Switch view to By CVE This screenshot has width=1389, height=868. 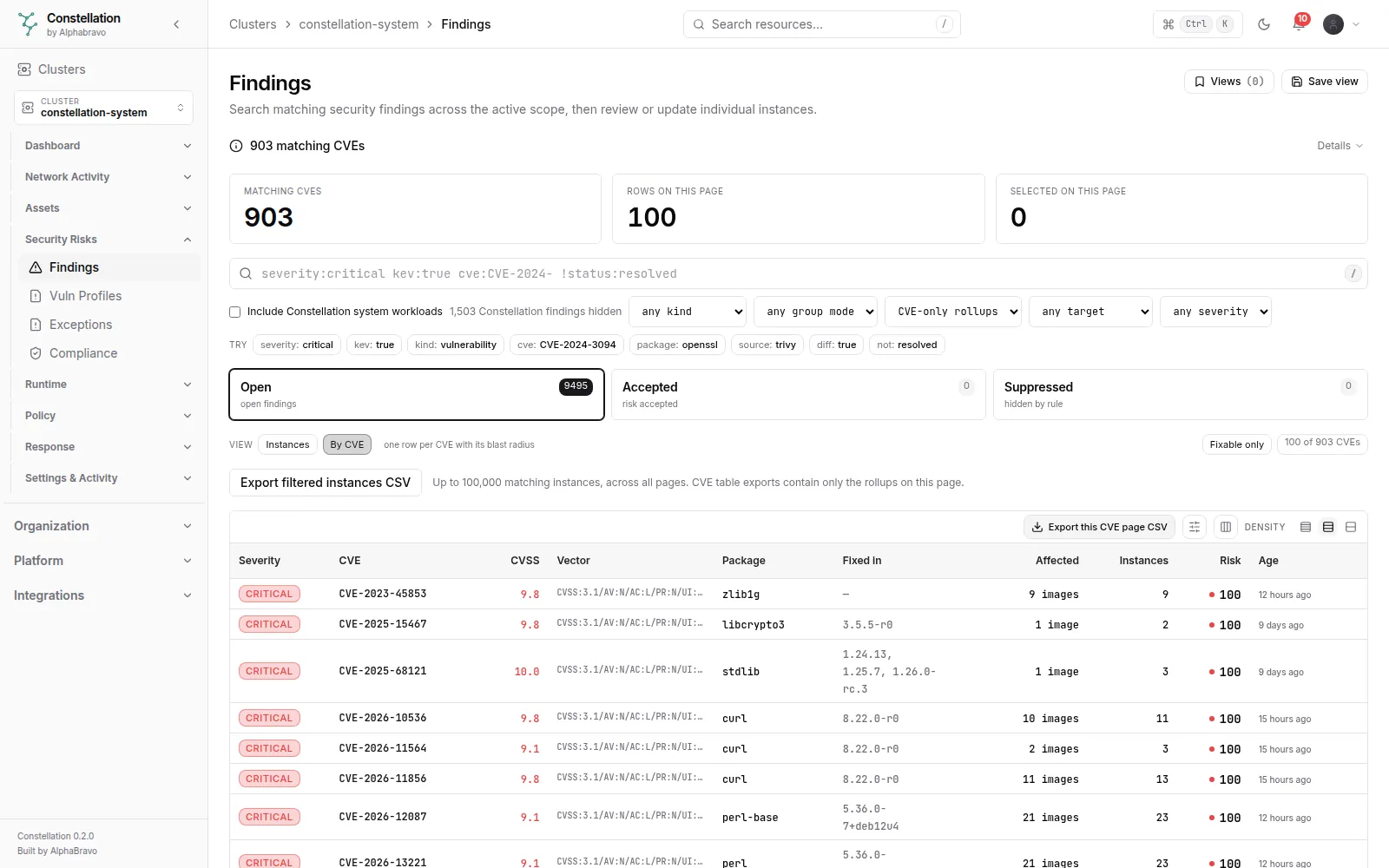click(347, 444)
